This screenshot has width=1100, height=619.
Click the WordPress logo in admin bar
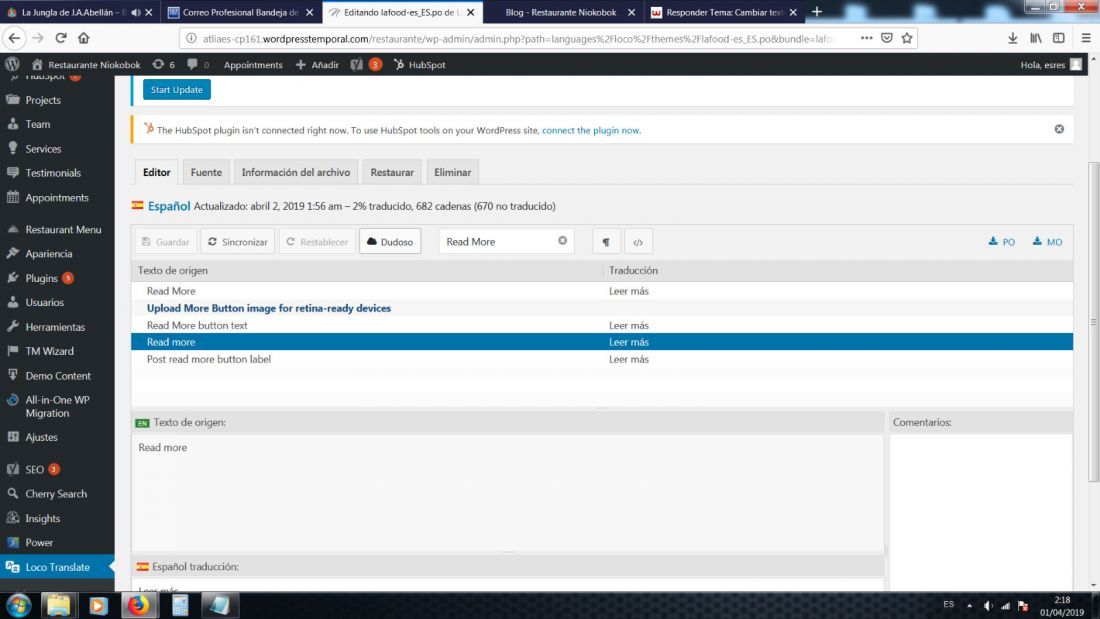tap(12, 64)
